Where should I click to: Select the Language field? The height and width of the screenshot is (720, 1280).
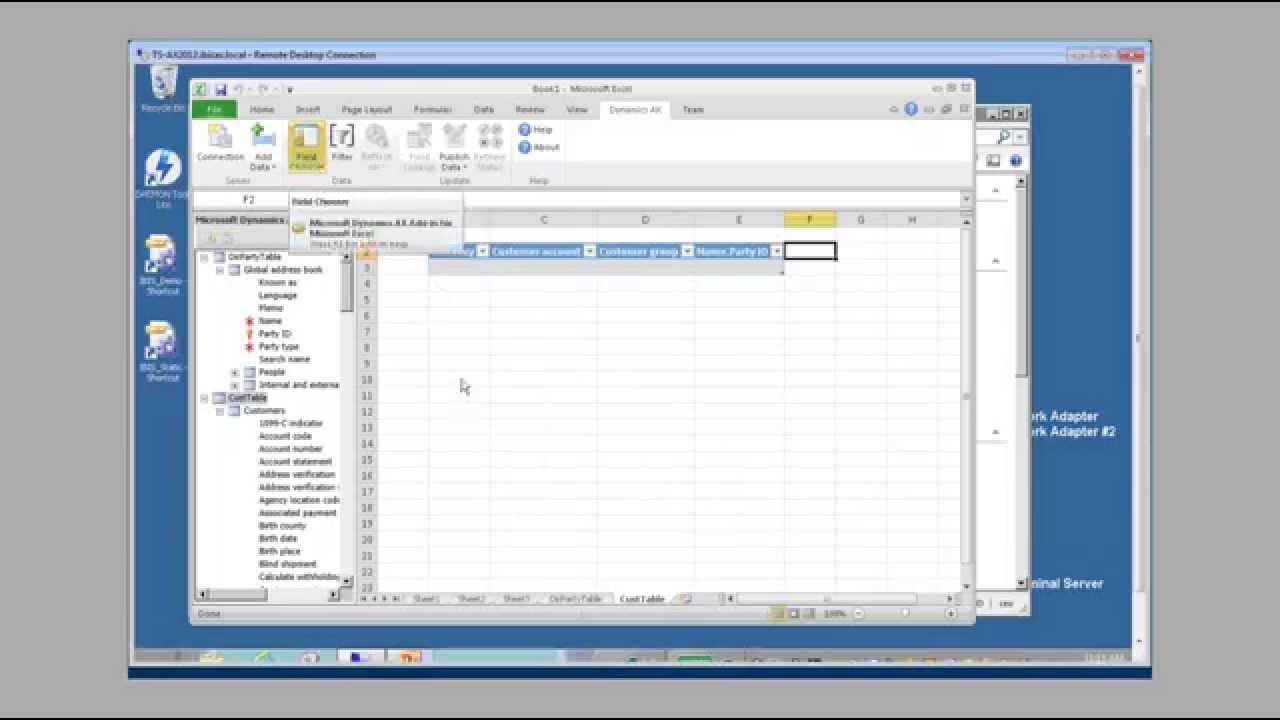278,296
